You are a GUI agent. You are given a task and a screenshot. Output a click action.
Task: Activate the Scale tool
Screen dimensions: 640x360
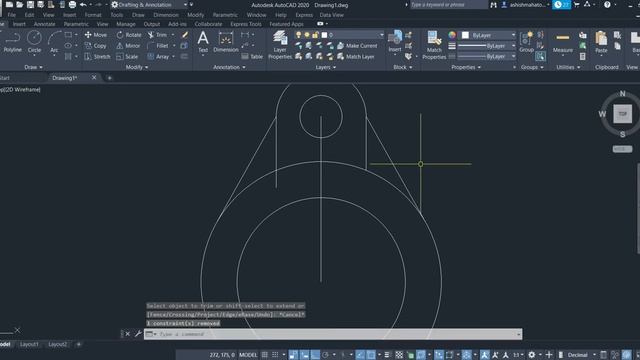127,57
